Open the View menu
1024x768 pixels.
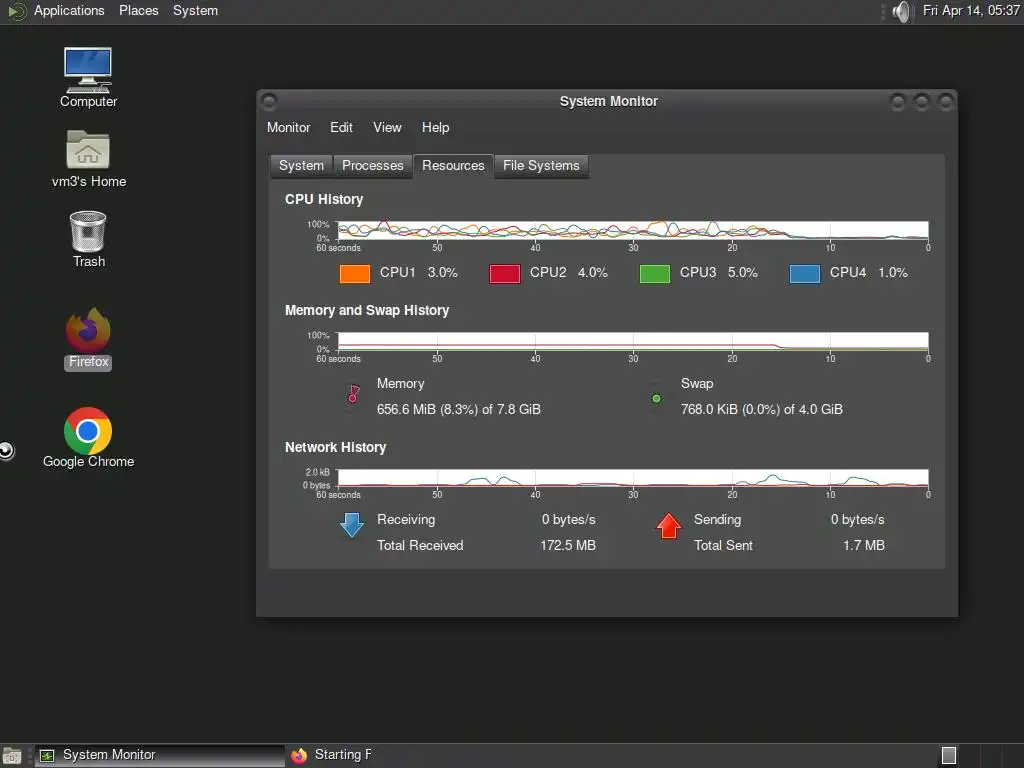pos(387,127)
